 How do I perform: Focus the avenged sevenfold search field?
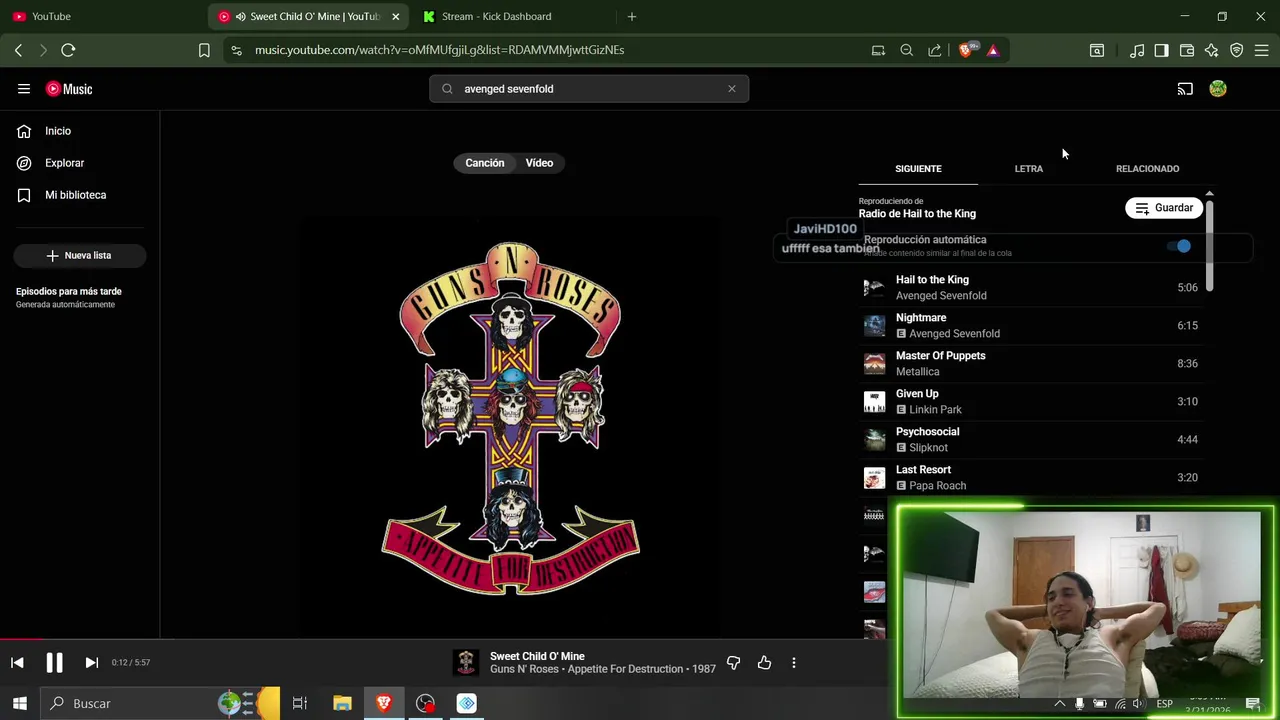click(588, 89)
